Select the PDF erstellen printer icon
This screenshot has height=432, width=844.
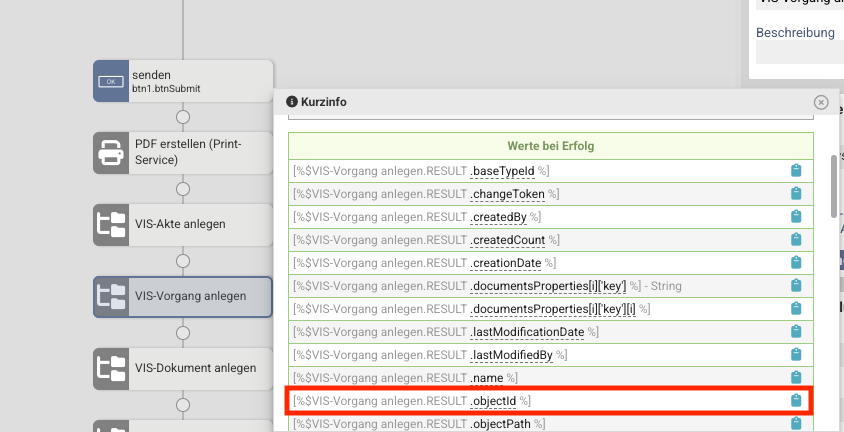click(111, 153)
